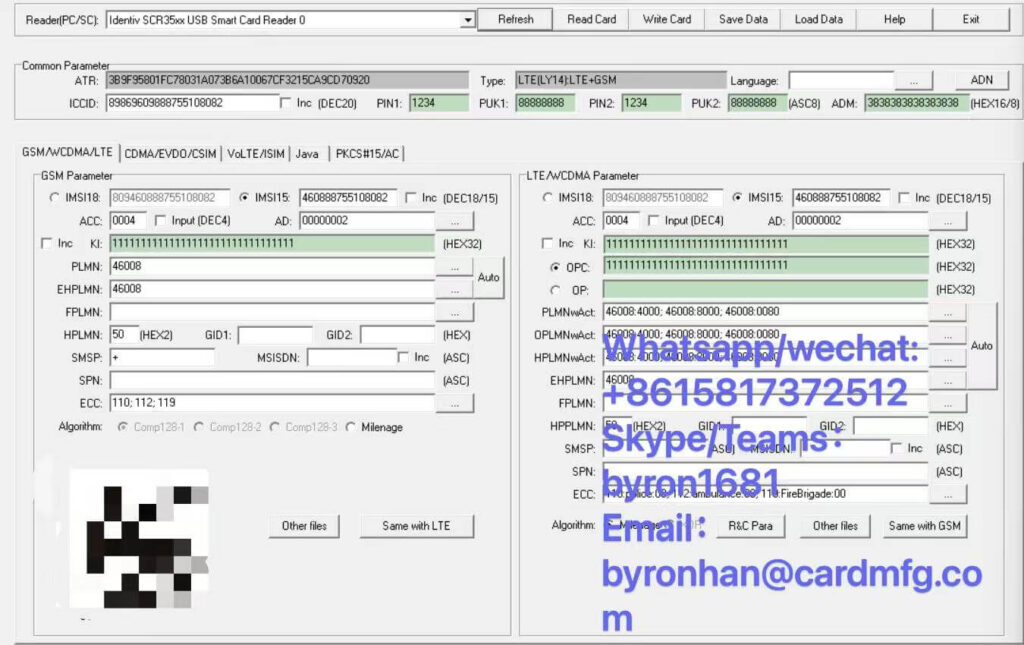The image size is (1024, 645).
Task: Click the ellipsis beside GSM EHPLMN field
Action: tap(456, 289)
